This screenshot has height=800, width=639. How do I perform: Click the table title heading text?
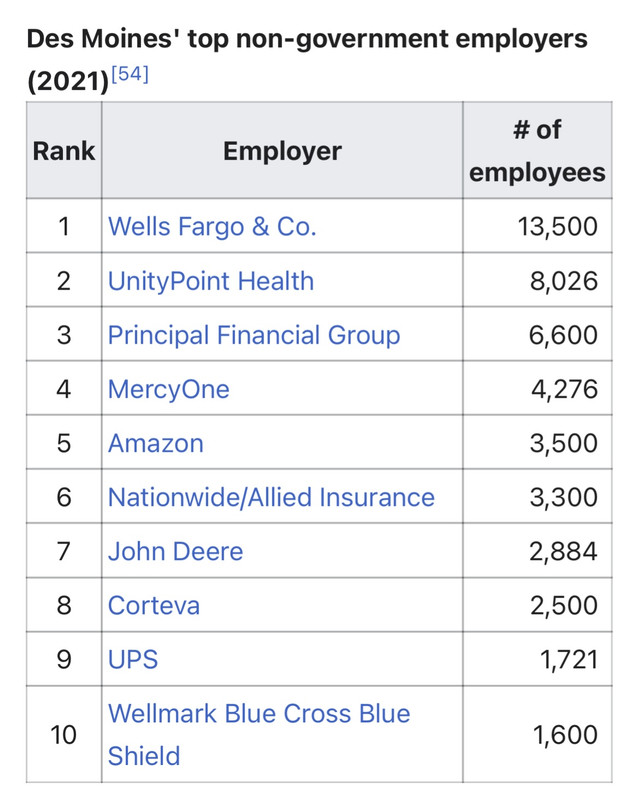coord(307,60)
